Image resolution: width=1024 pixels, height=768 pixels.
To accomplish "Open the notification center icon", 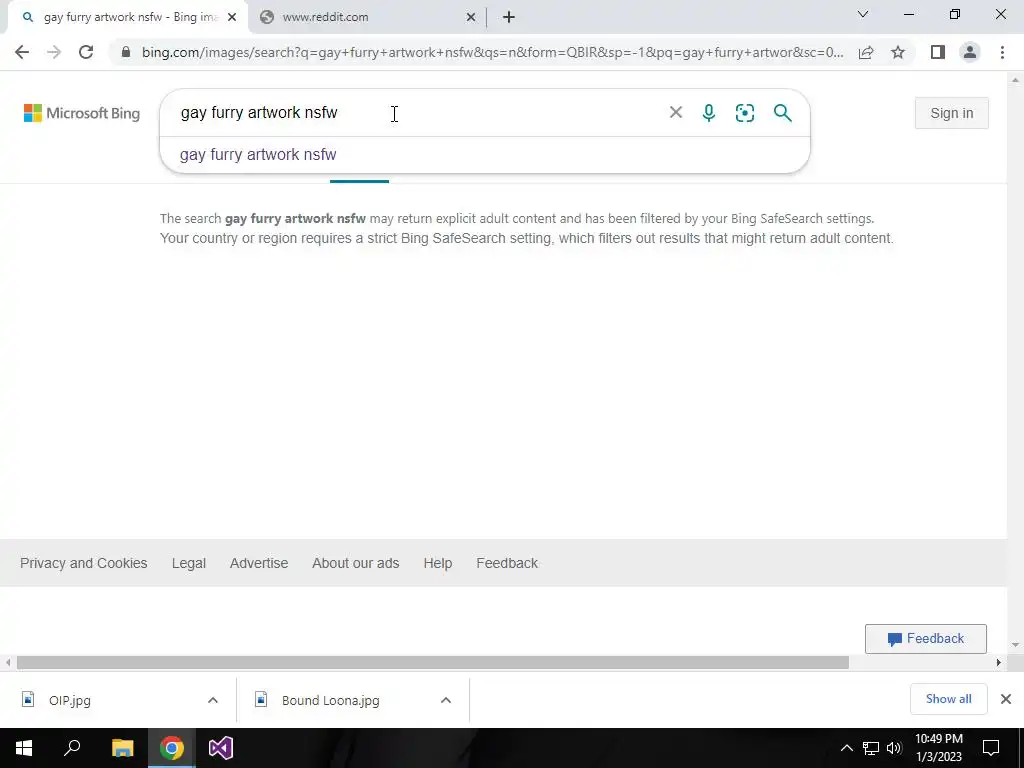I will coord(991,748).
